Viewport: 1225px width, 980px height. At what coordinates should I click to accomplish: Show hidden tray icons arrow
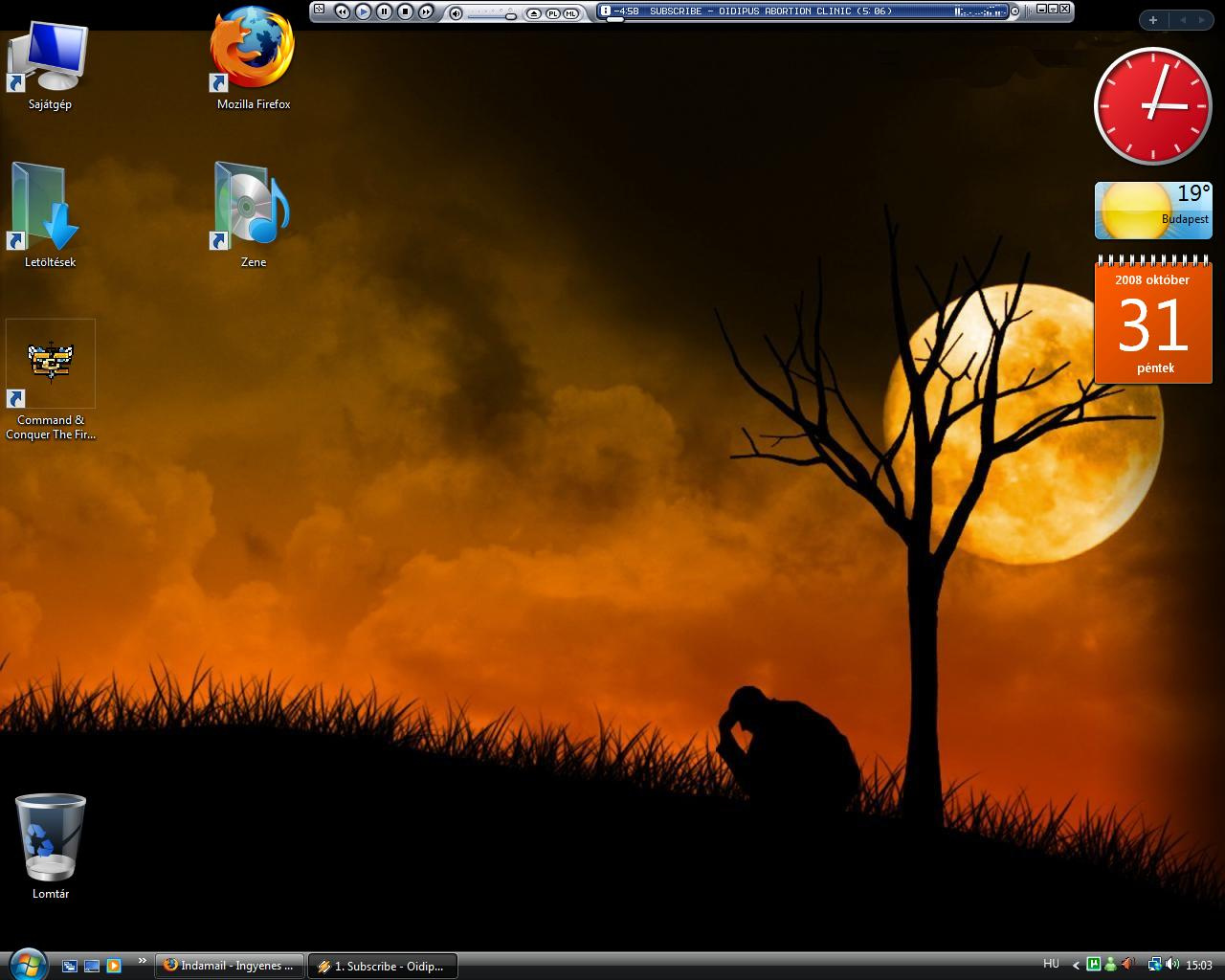1076,965
